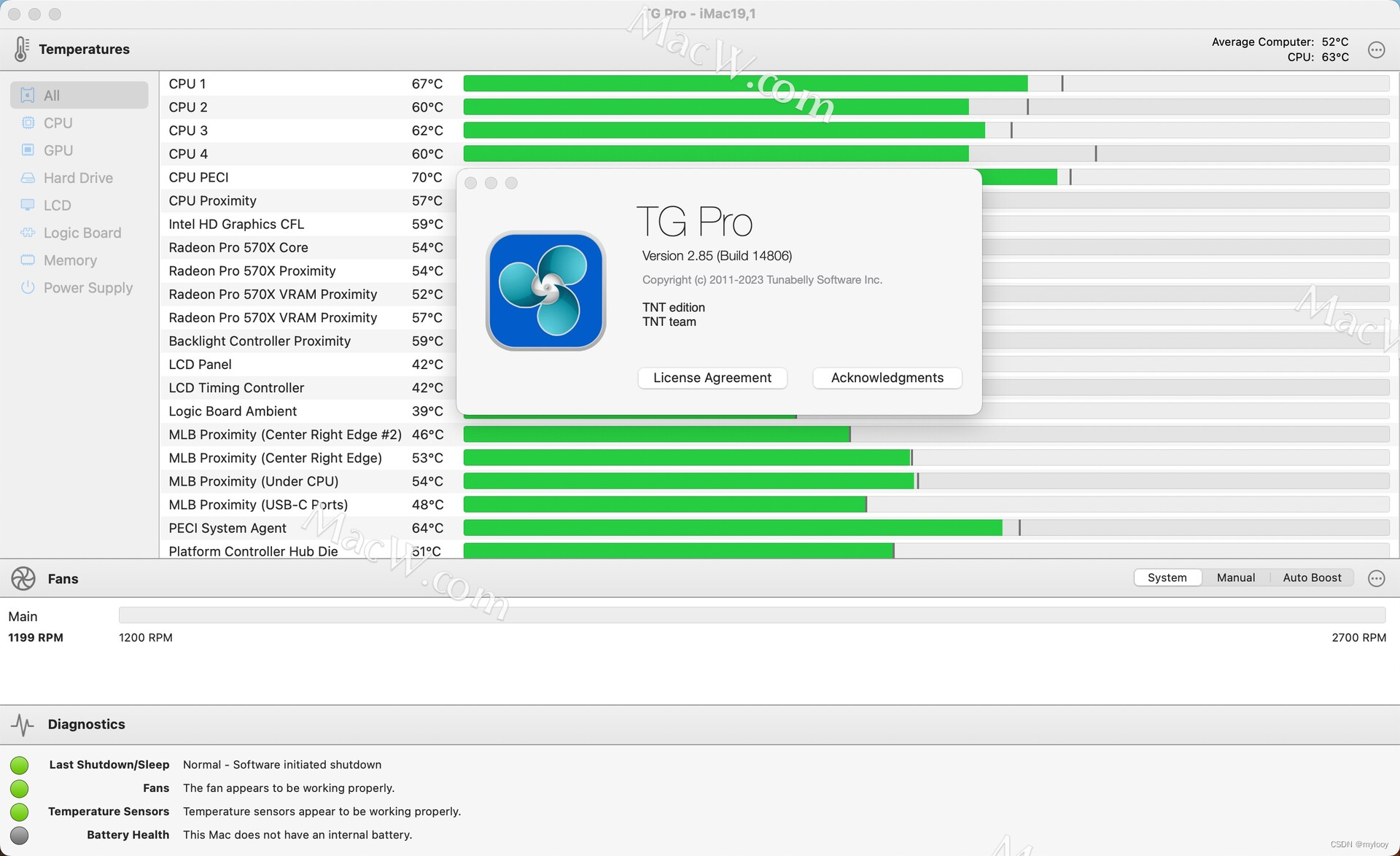The height and width of the screenshot is (856, 1400).
Task: Click PECI System Agent temperature bar
Action: (926, 528)
